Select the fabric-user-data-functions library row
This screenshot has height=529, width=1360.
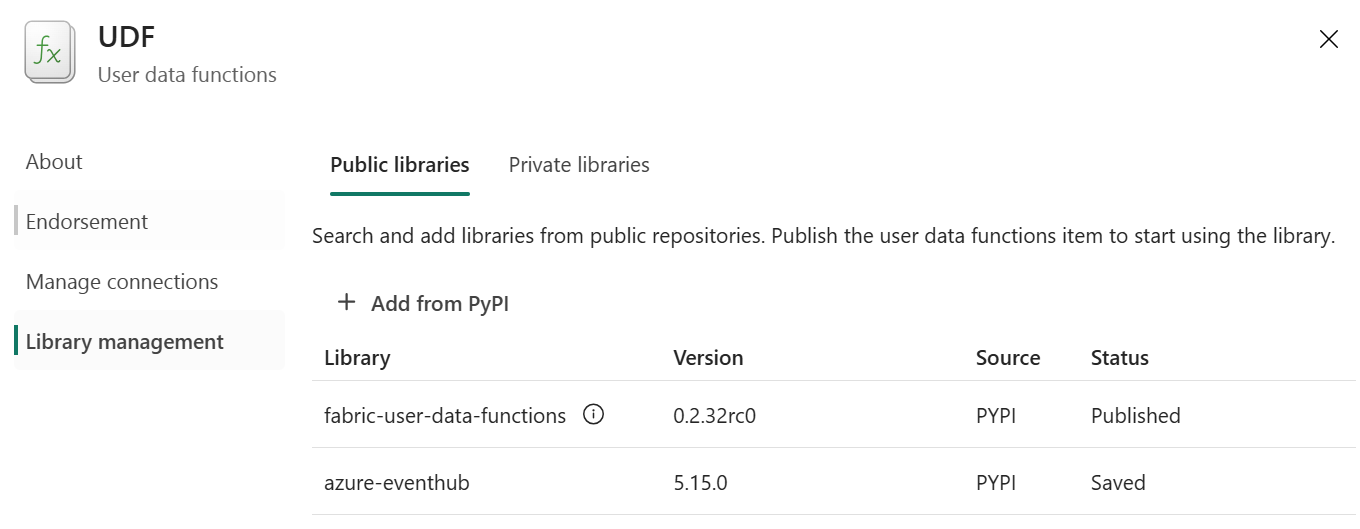pos(834,415)
